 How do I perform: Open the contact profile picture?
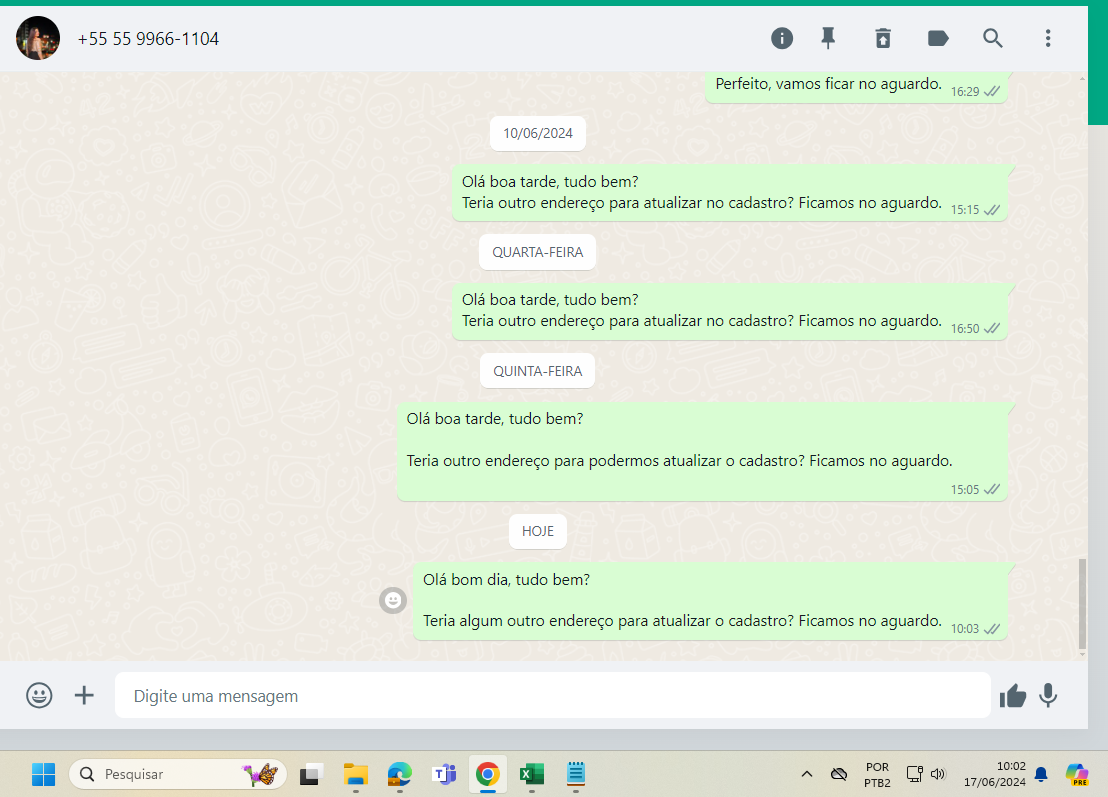tap(38, 38)
